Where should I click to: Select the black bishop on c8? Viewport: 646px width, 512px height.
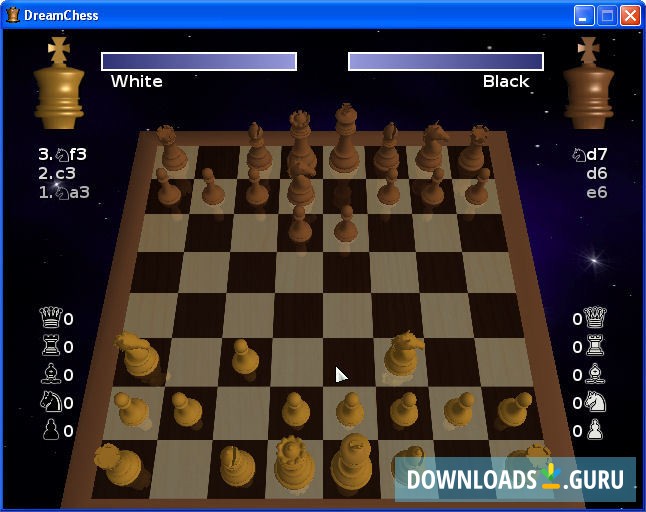click(258, 147)
